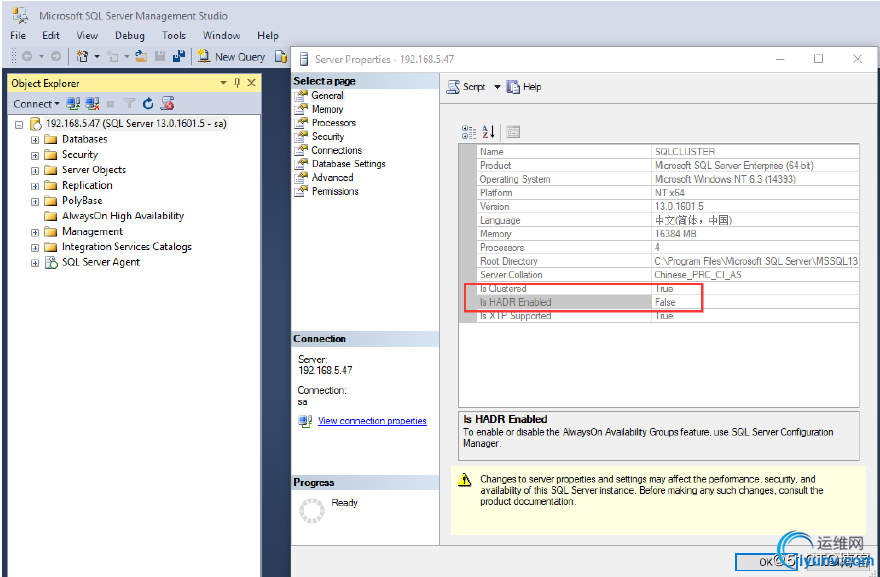The width and height of the screenshot is (880, 577).
Task: Select the General page
Action: (327, 95)
